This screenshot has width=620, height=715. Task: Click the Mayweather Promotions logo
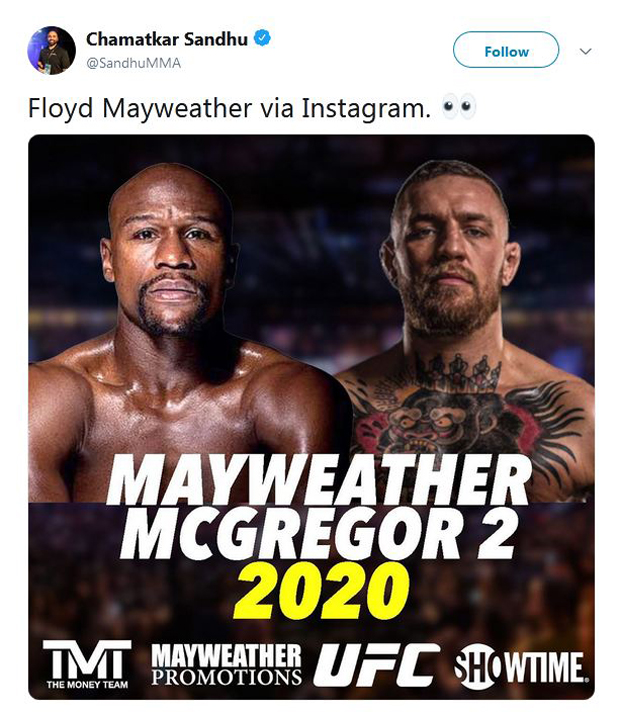coord(226,664)
